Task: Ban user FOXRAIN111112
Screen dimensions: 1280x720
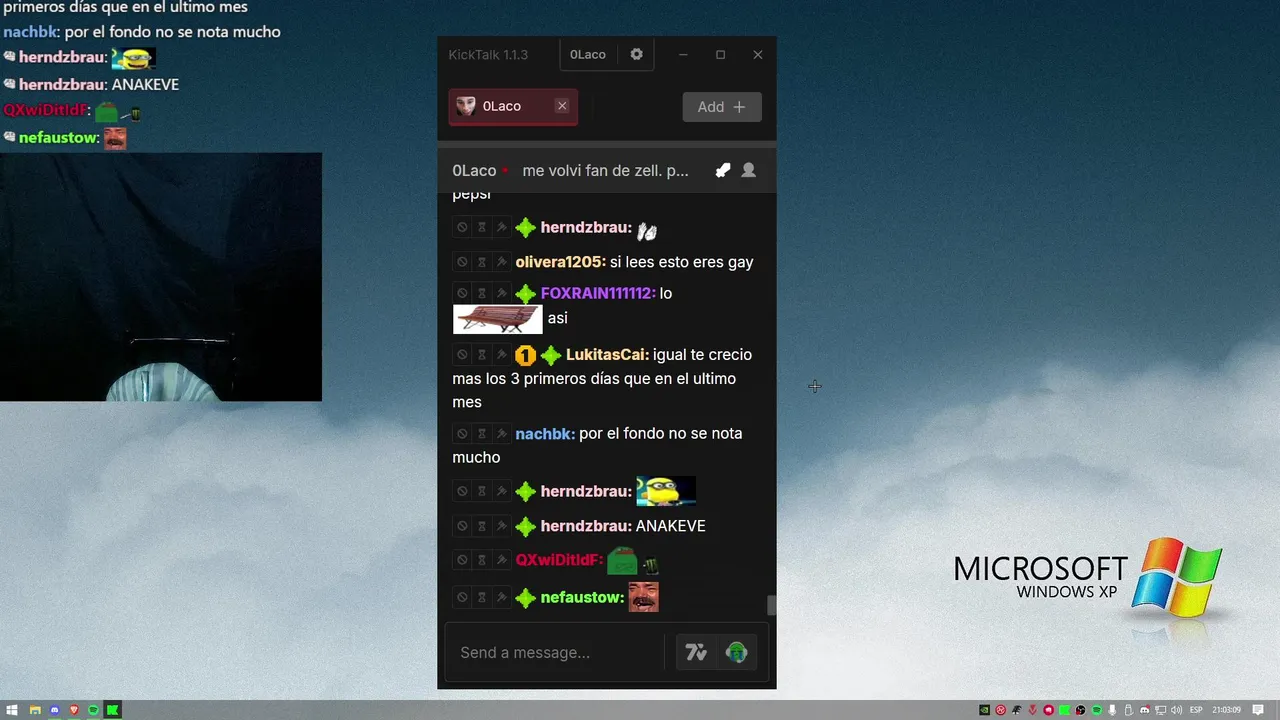Action: pos(462,293)
